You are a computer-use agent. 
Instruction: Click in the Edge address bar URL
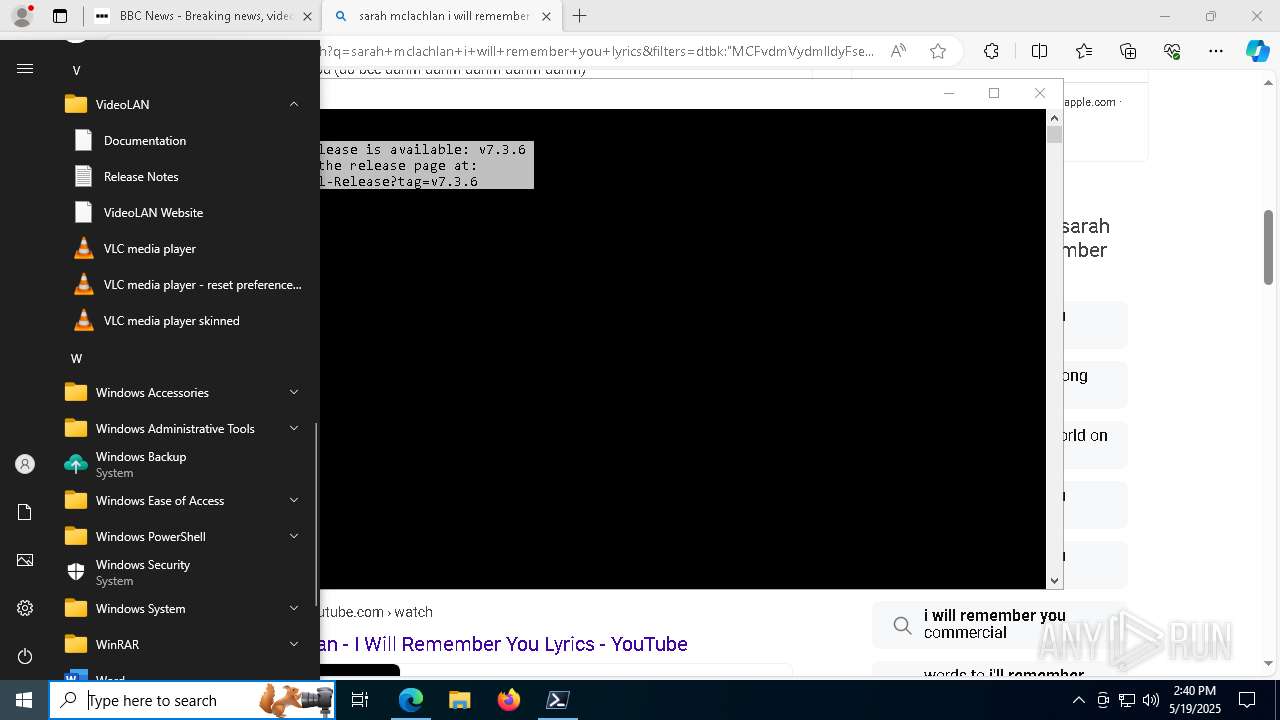(598, 51)
